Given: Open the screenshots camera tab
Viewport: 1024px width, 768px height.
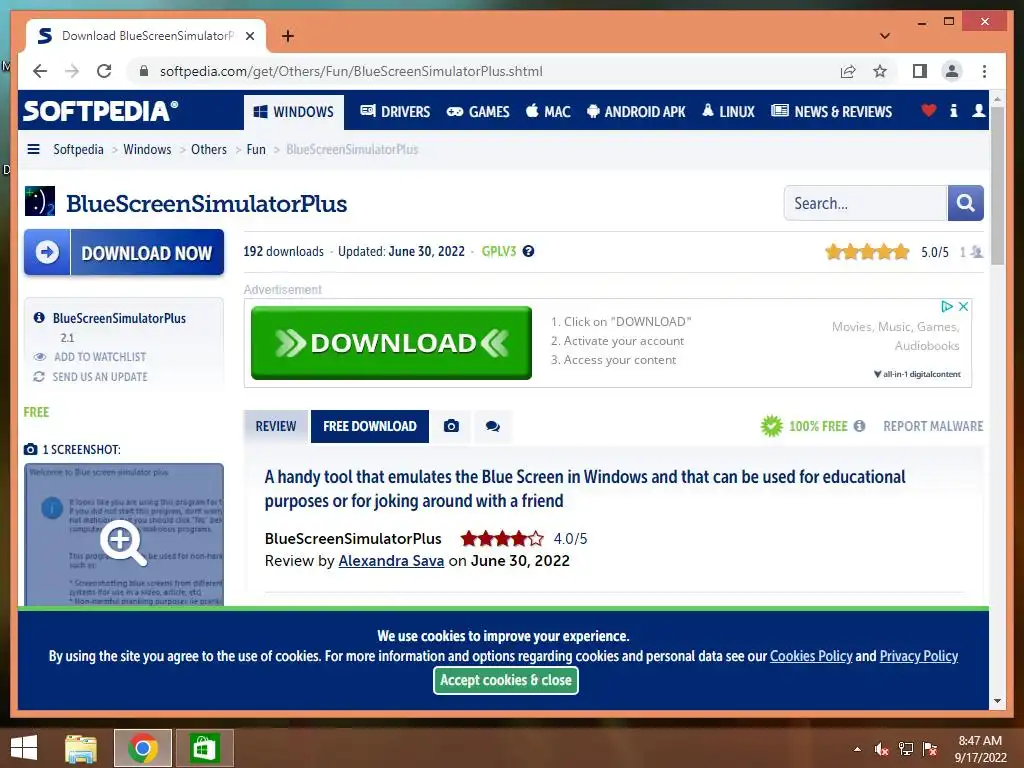Looking at the screenshot, I should (451, 426).
